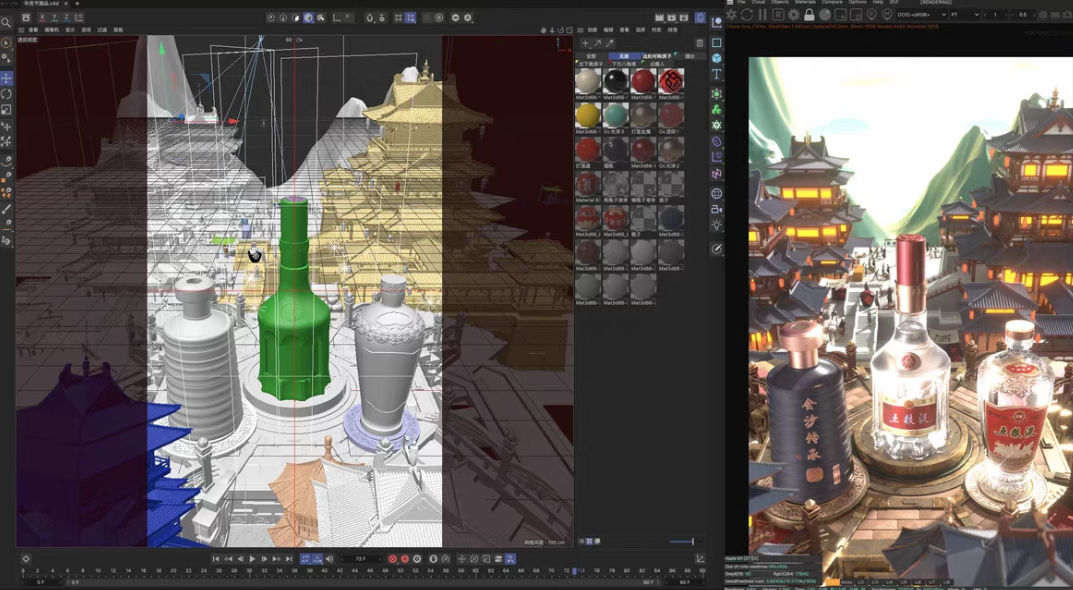Image resolution: width=1073 pixels, height=590 pixels.
Task: Delete selected material with trash icon
Action: [700, 43]
